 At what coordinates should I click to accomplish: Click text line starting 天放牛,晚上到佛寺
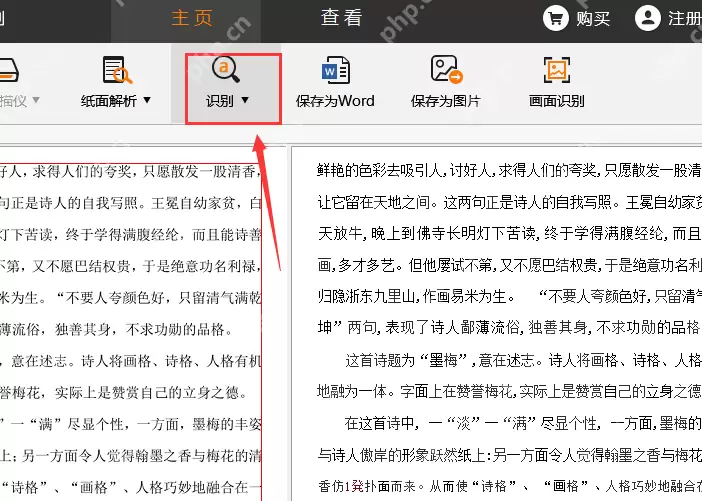click(x=509, y=233)
